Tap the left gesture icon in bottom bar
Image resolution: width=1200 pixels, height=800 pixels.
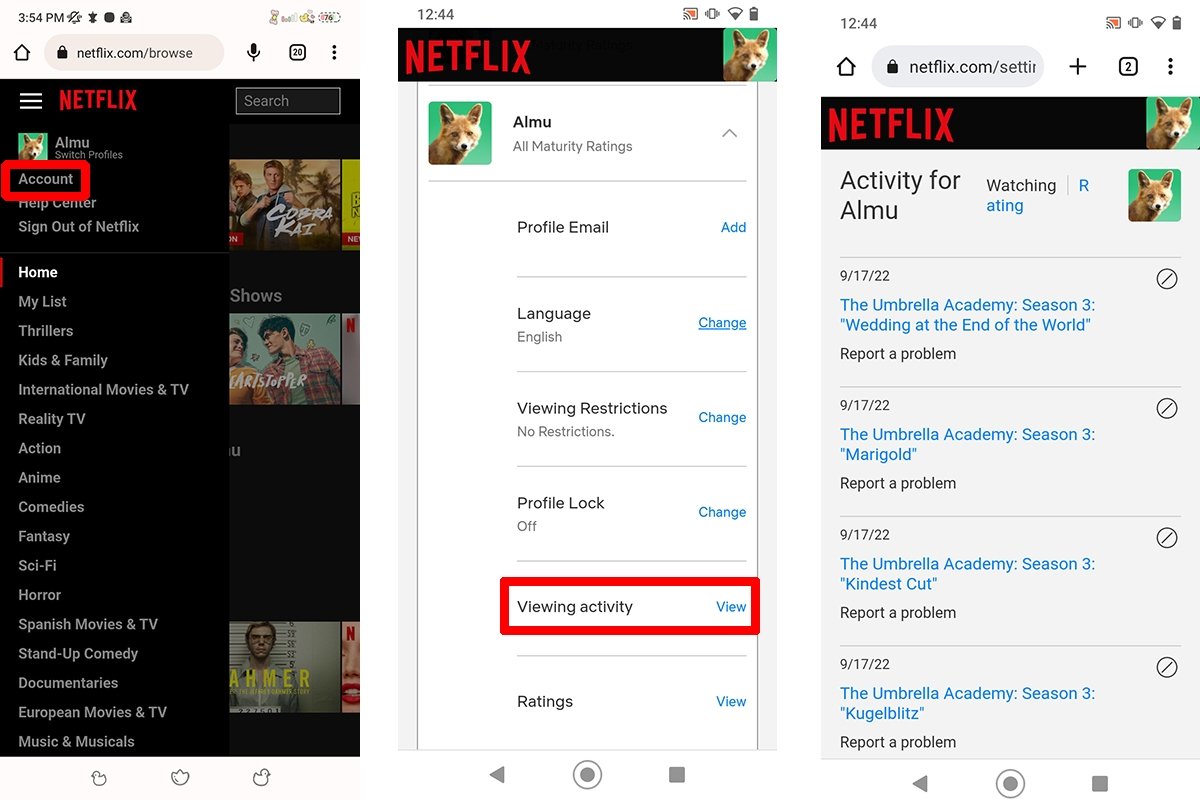click(x=99, y=777)
